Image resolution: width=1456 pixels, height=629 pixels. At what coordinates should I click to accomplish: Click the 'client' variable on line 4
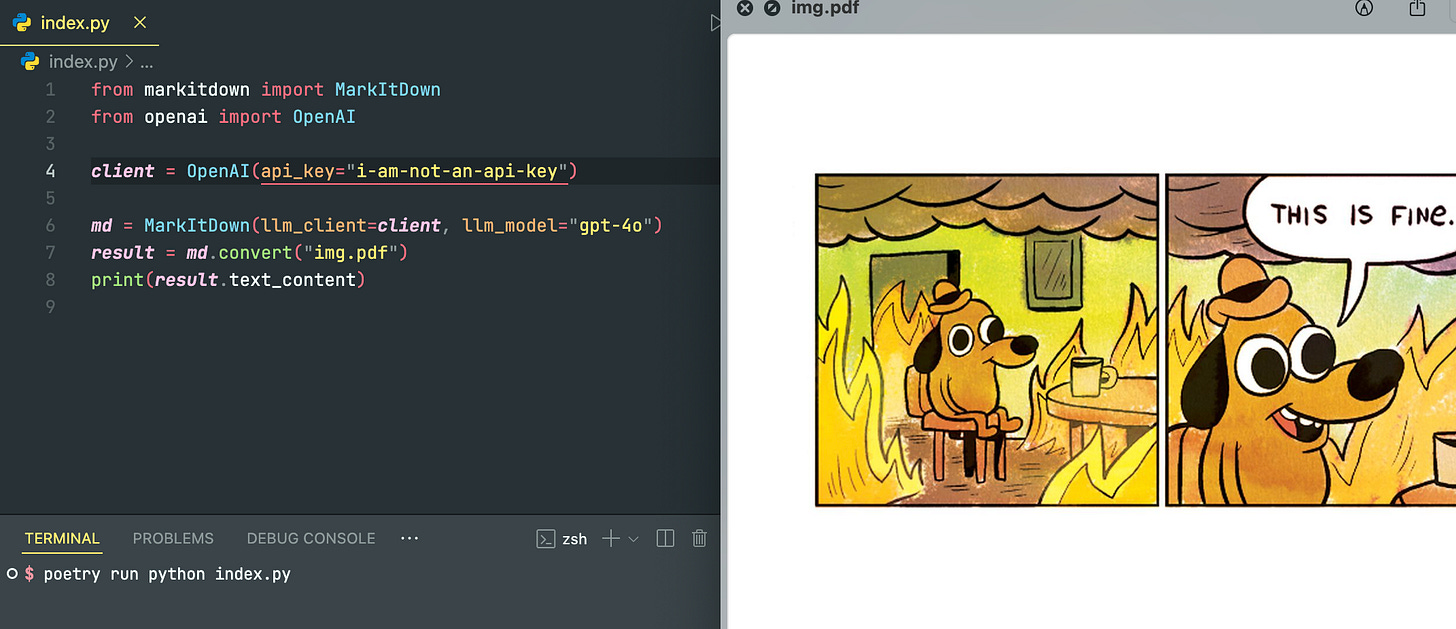(123, 171)
